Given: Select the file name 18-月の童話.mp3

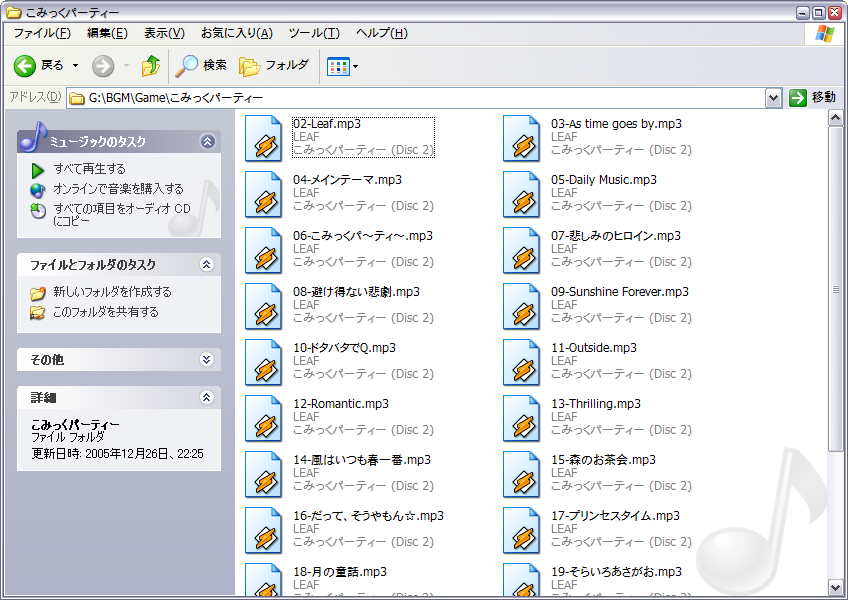Looking at the screenshot, I should tap(340, 572).
